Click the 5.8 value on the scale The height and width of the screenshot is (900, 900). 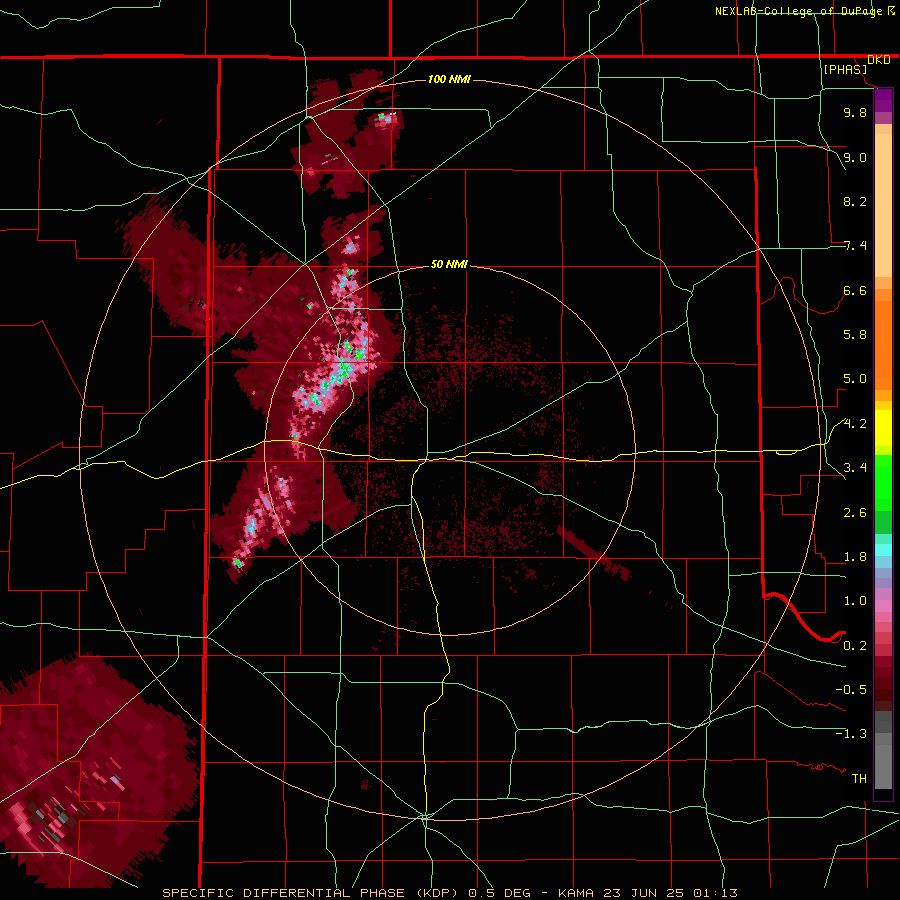855,335
